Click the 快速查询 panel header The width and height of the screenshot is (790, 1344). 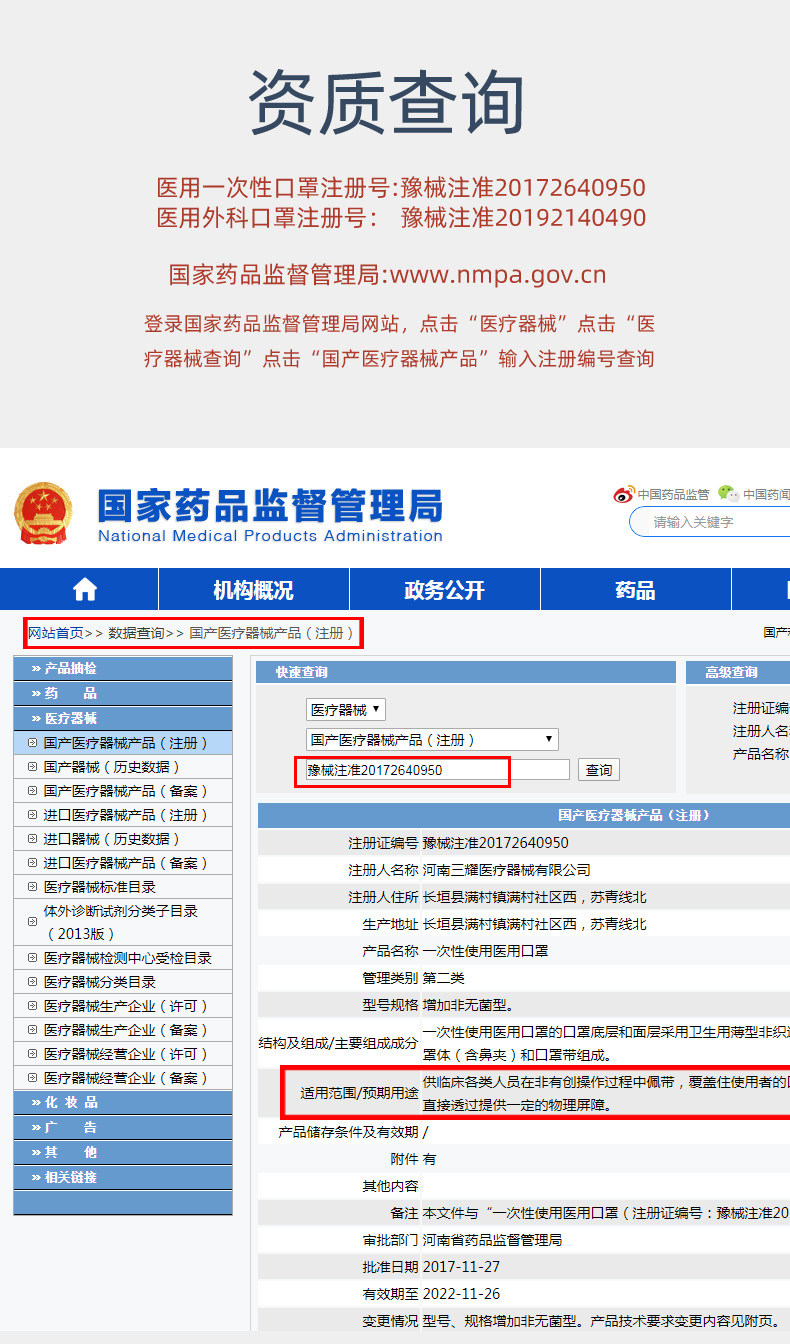coord(466,672)
